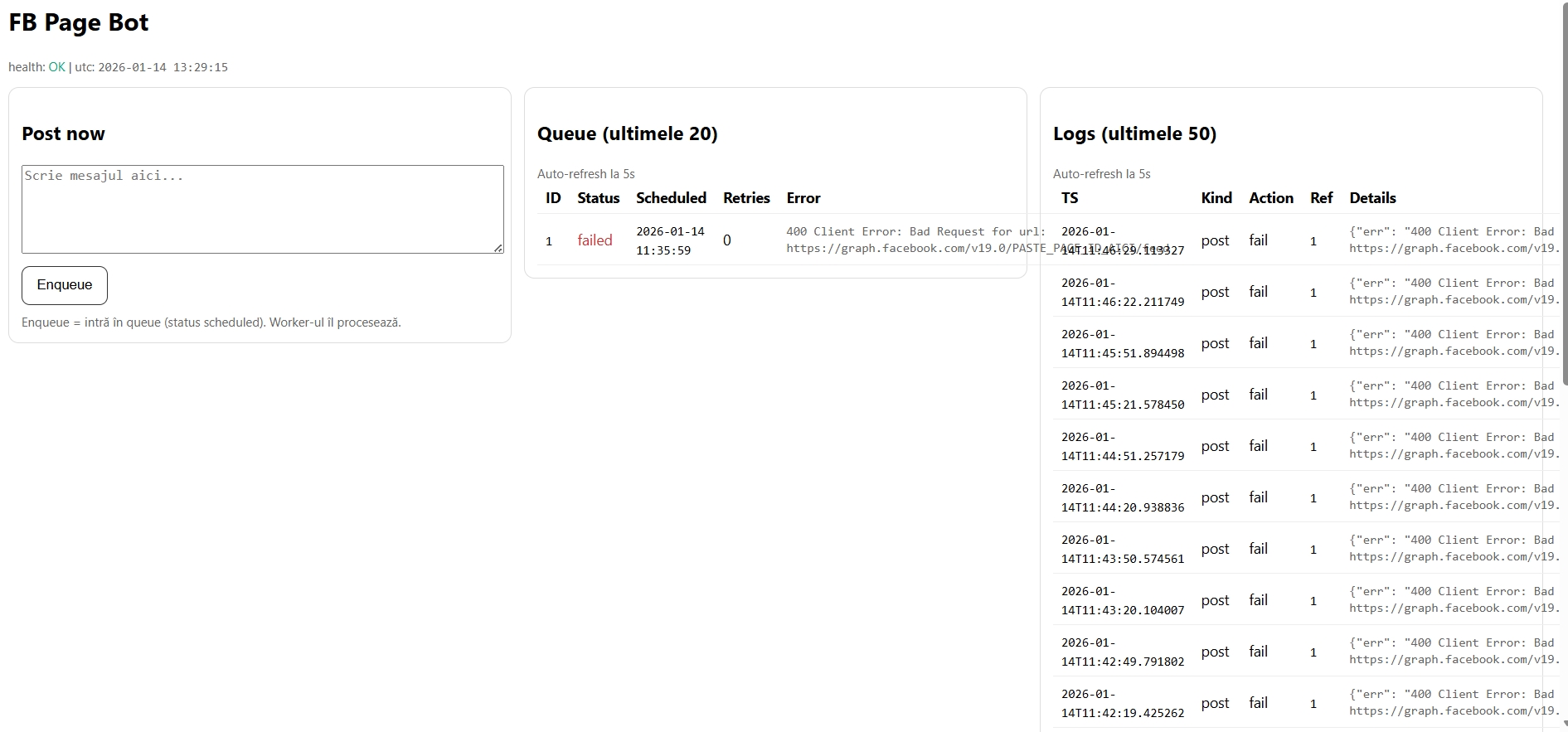1568x732 pixels.
Task: Click the Details column header in Logs
Action: coord(1372,198)
